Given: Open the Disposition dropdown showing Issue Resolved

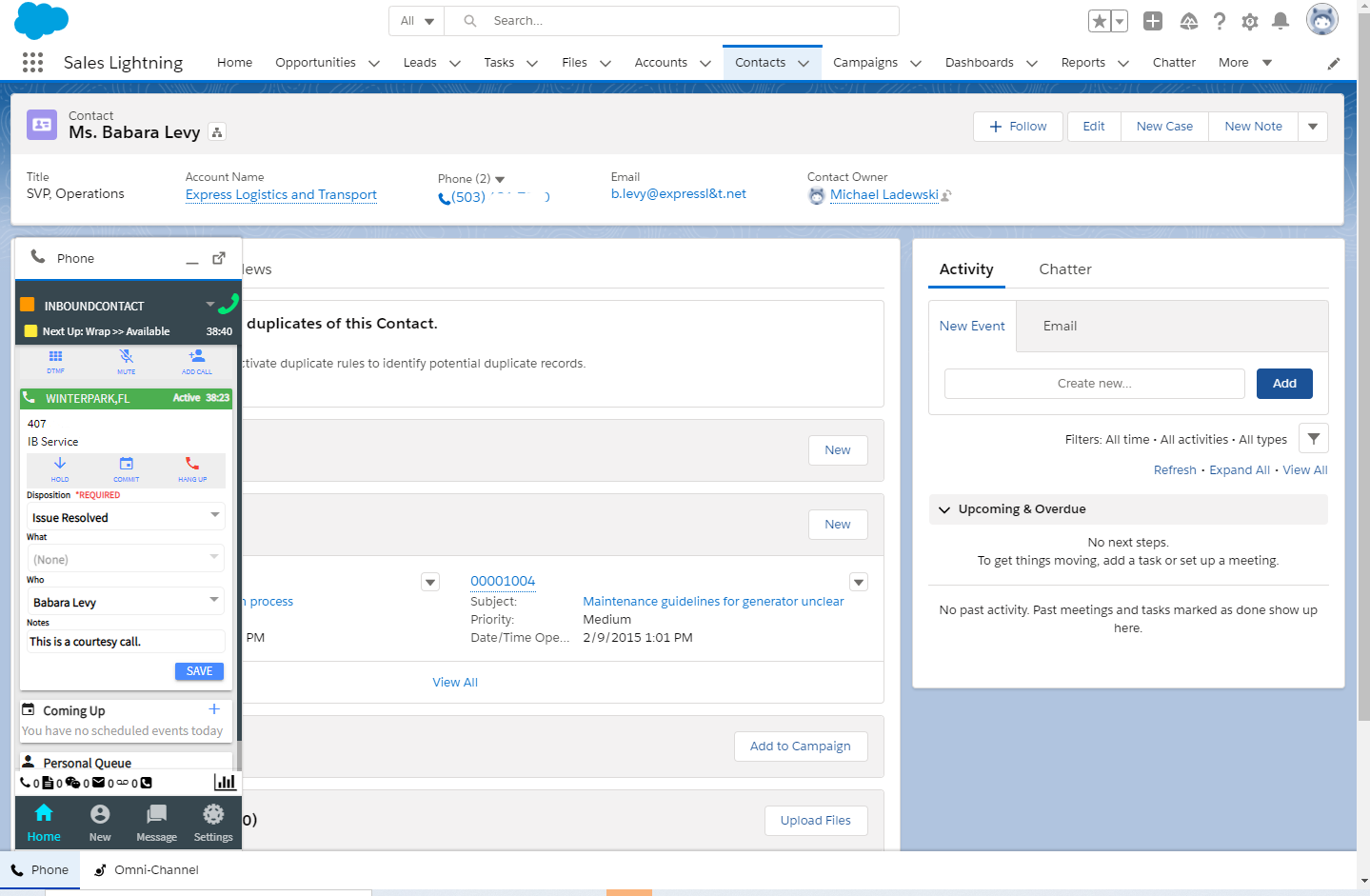Looking at the screenshot, I should coord(125,517).
